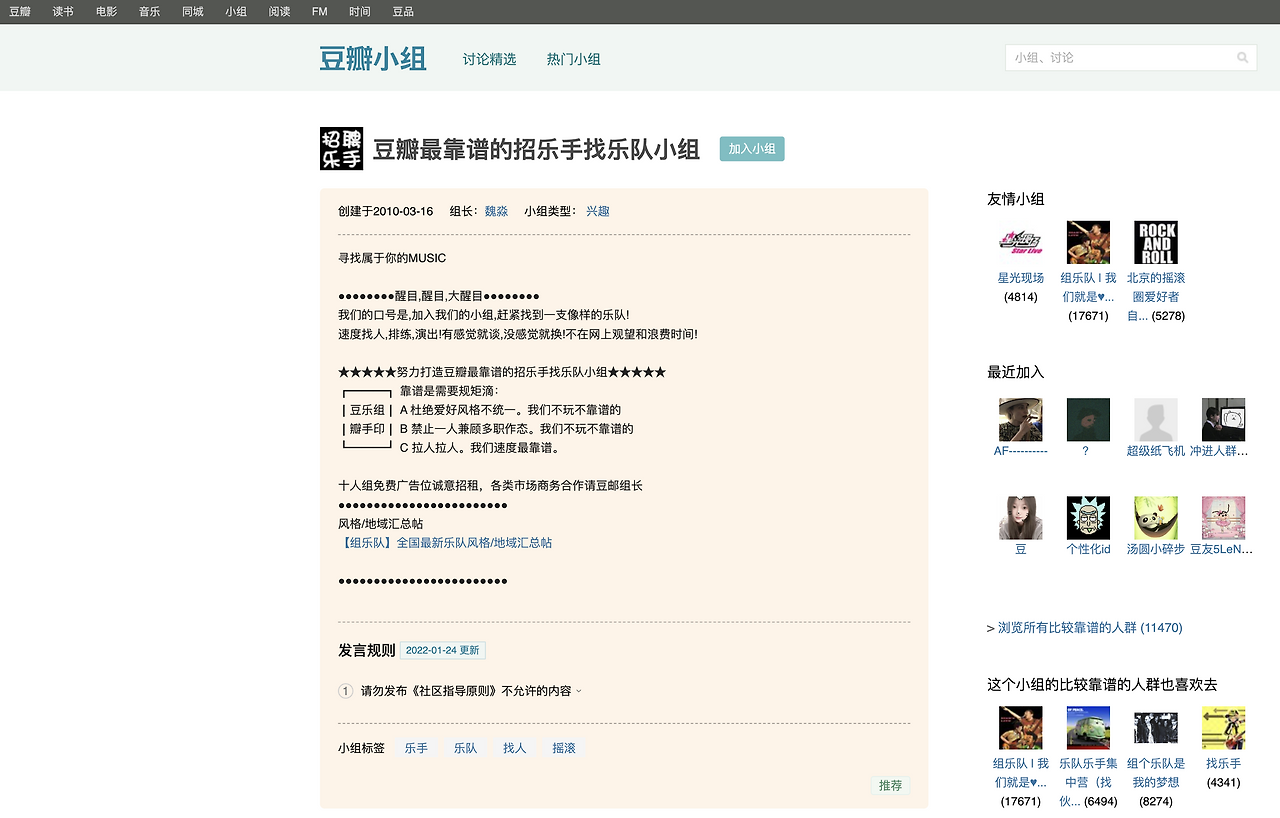This screenshot has height=818, width=1280.
Task: Click the 友情小组 sidebar heading
Action: [1016, 199]
